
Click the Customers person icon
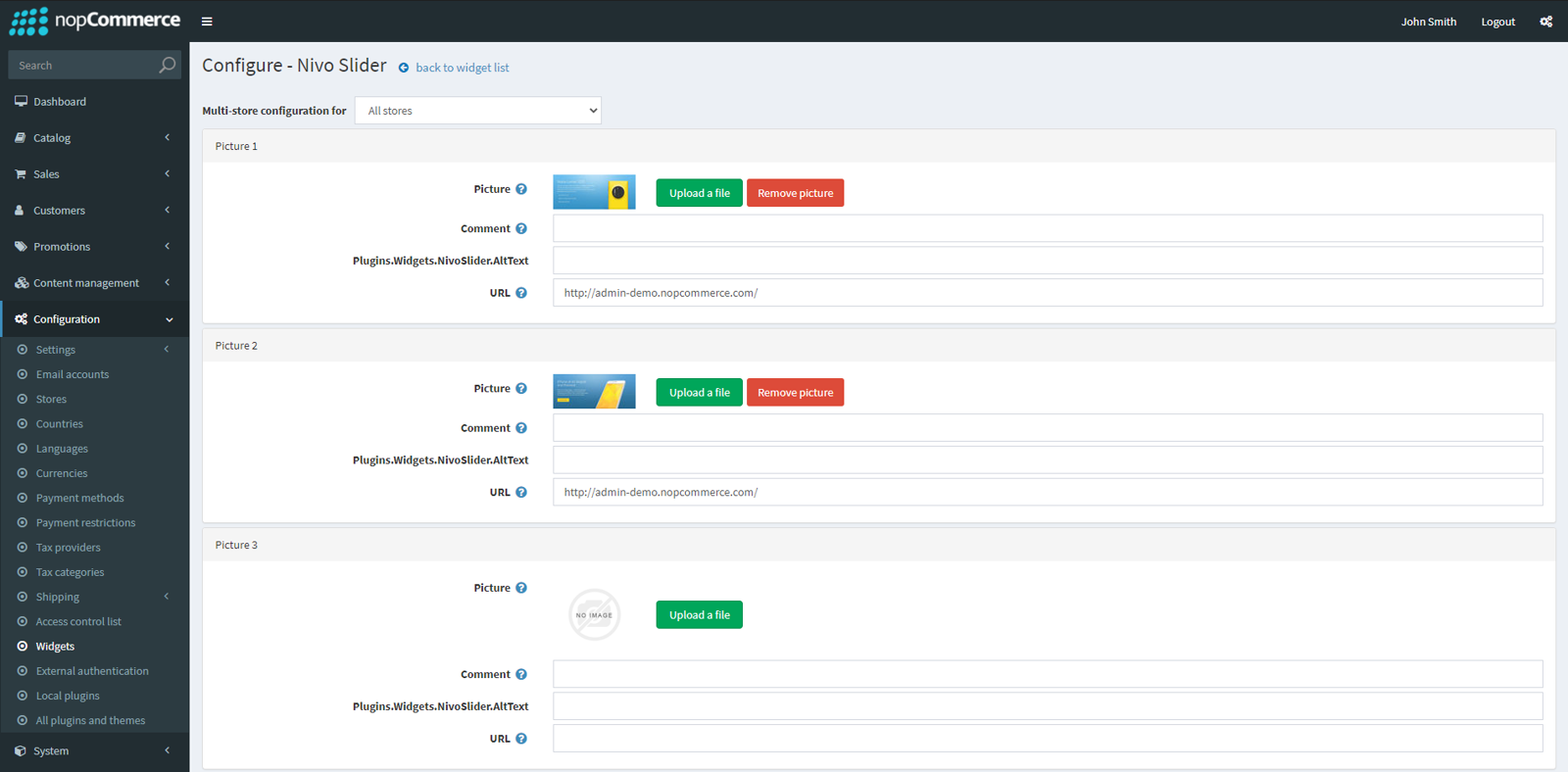click(20, 211)
